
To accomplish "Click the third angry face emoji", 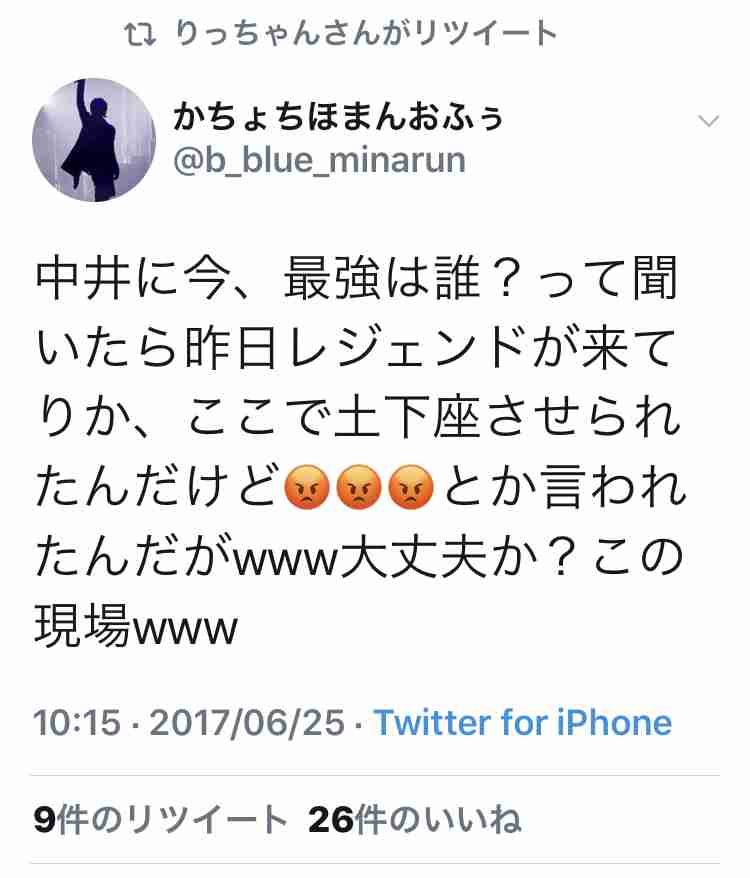I will (411, 487).
